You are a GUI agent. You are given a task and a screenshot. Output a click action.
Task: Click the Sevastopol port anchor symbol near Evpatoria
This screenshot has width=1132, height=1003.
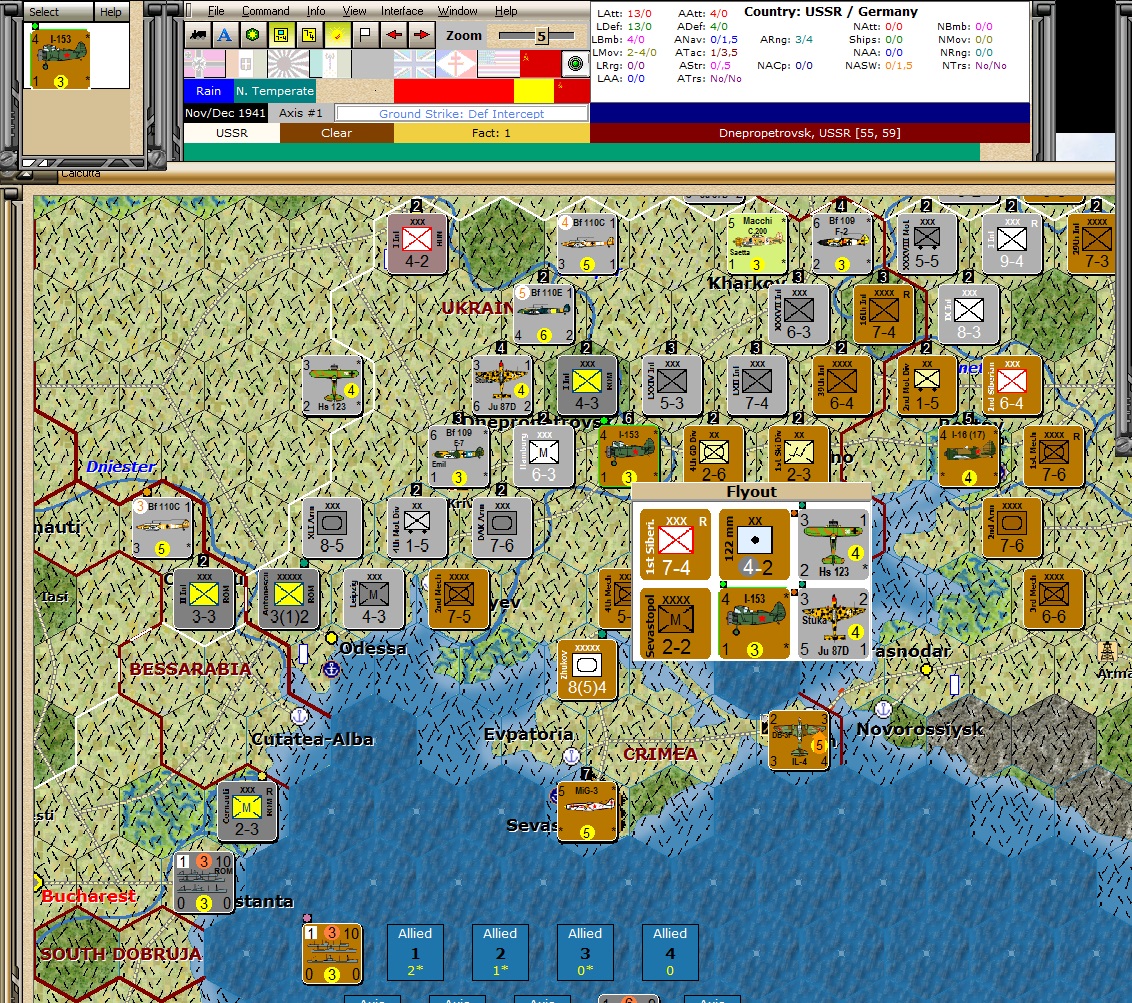tap(571, 756)
